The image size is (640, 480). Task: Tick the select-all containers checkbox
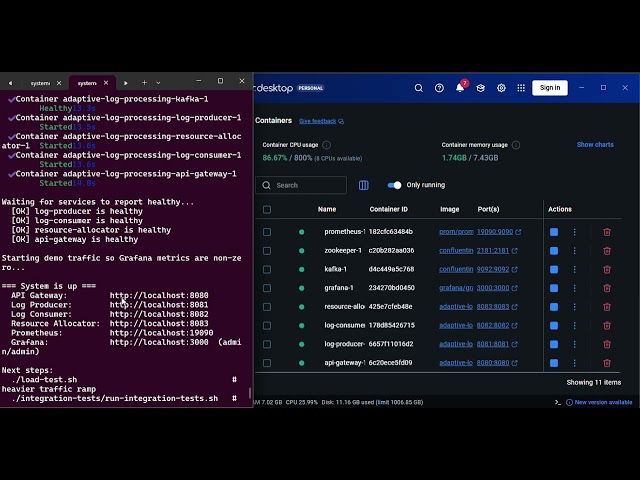pos(267,210)
